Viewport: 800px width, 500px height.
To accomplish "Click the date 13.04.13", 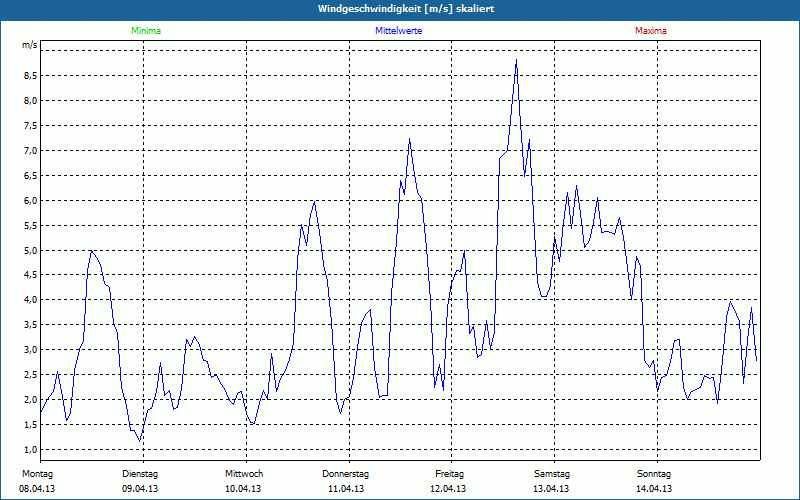I will 551,489.
